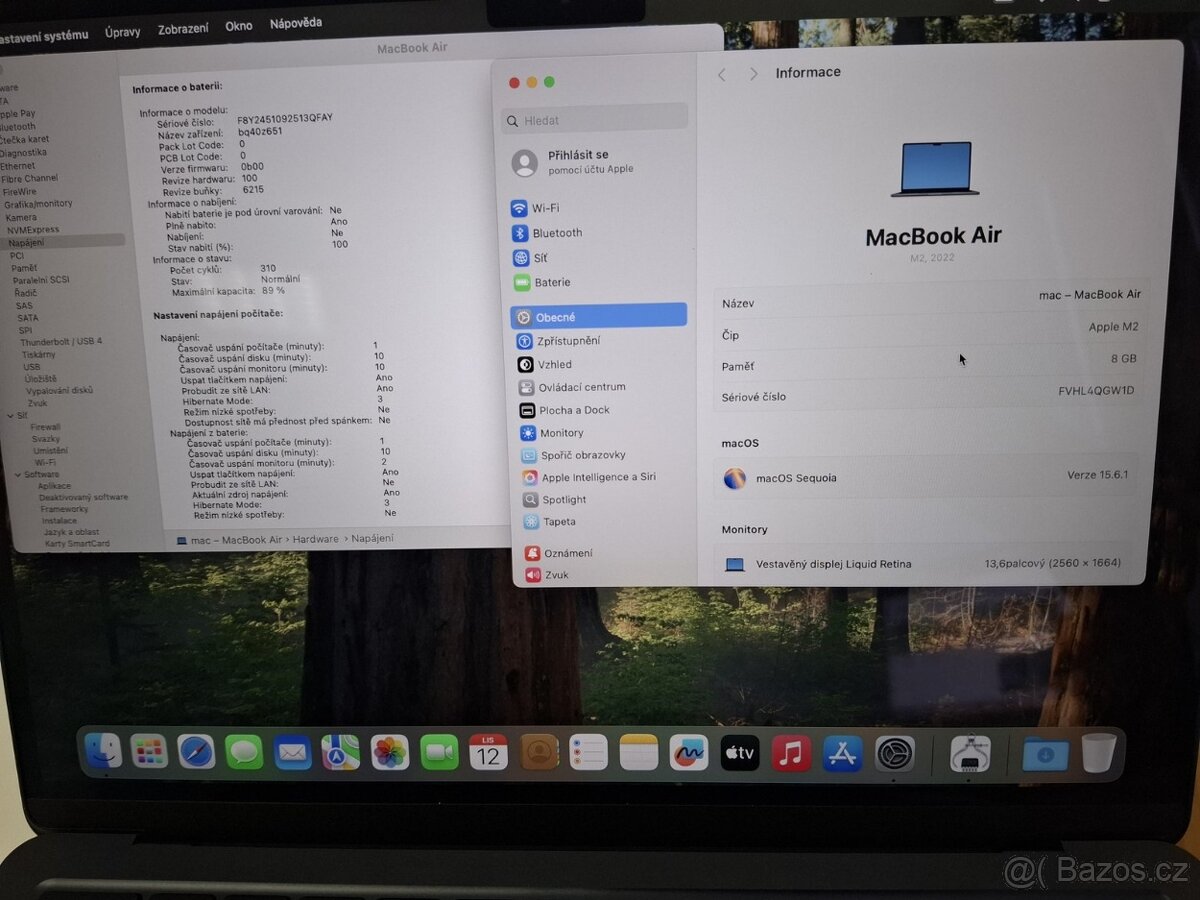
Task: Open Music from the Dock
Action: (x=793, y=752)
